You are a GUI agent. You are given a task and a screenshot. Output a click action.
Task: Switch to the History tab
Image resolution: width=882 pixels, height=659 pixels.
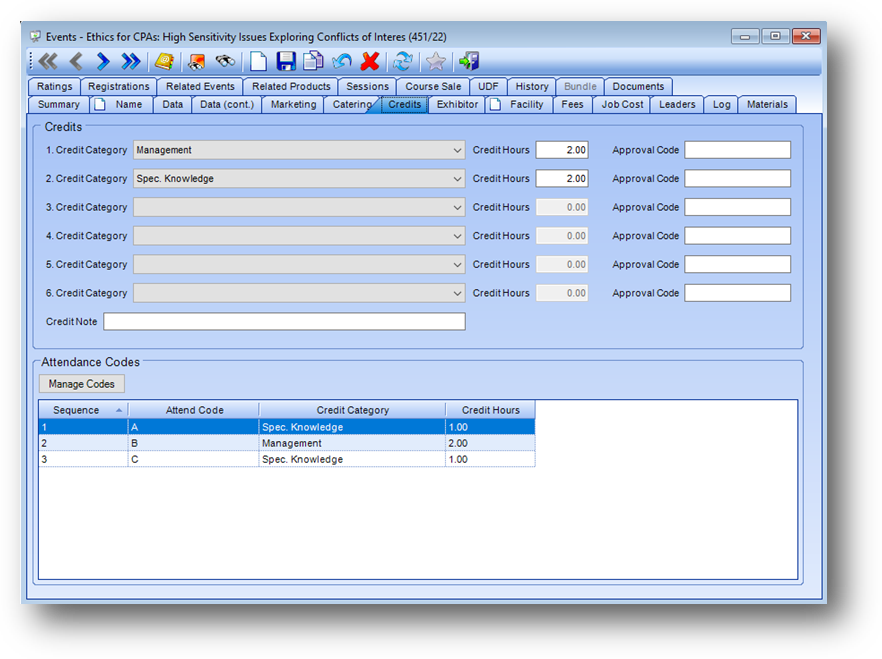tap(532, 87)
